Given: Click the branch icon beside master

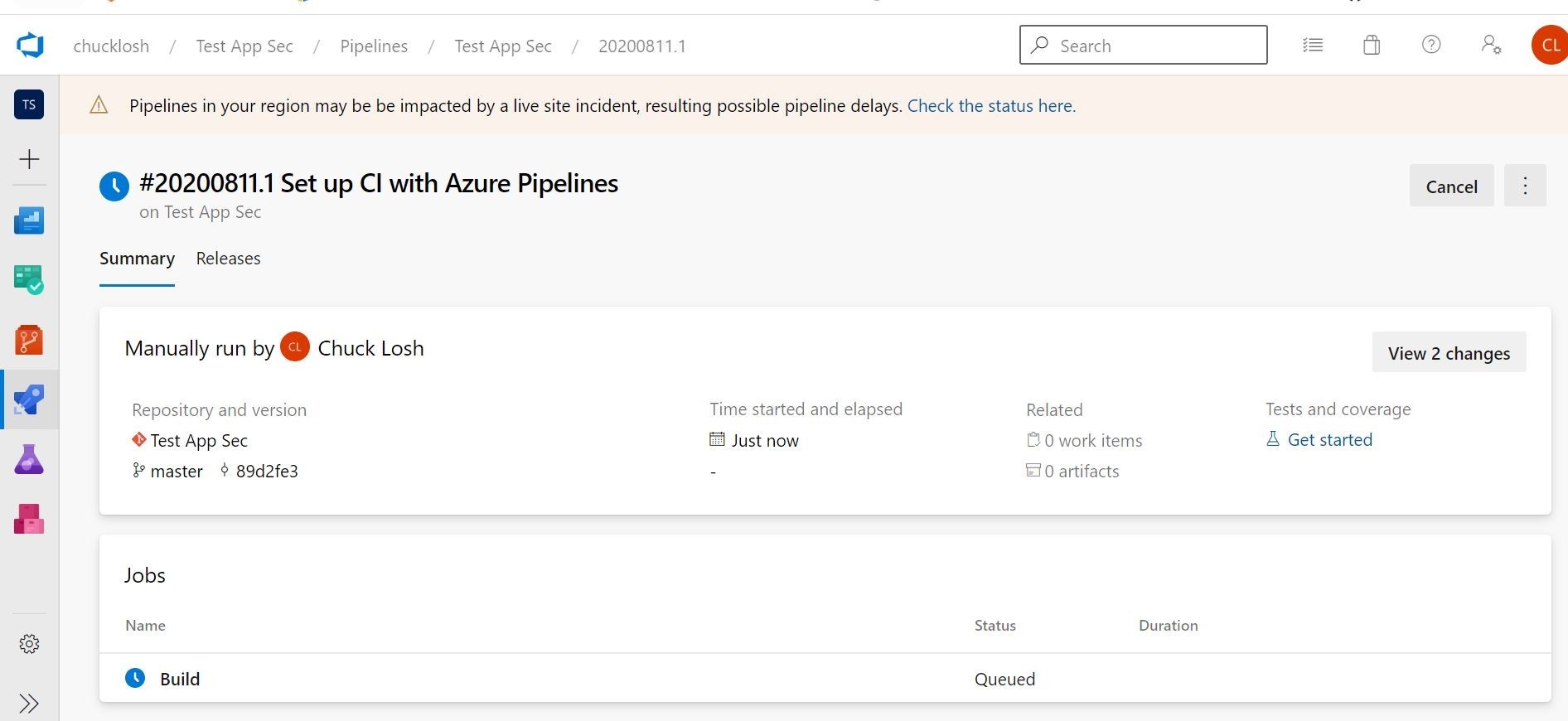Looking at the screenshot, I should 138,470.
